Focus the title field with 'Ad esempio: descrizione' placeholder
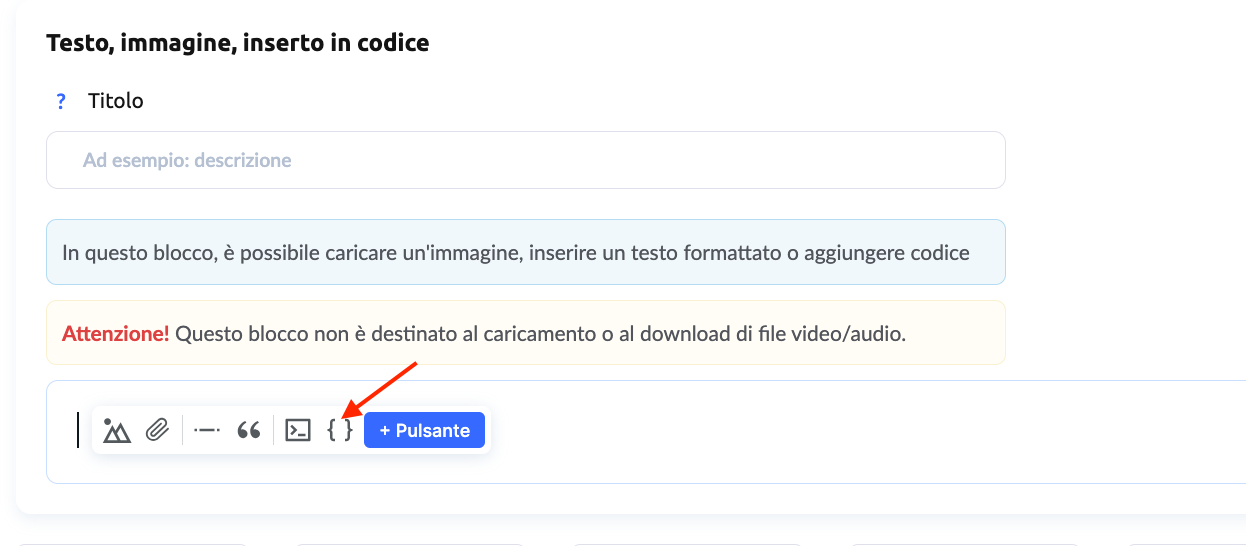1246x546 pixels. [525, 160]
